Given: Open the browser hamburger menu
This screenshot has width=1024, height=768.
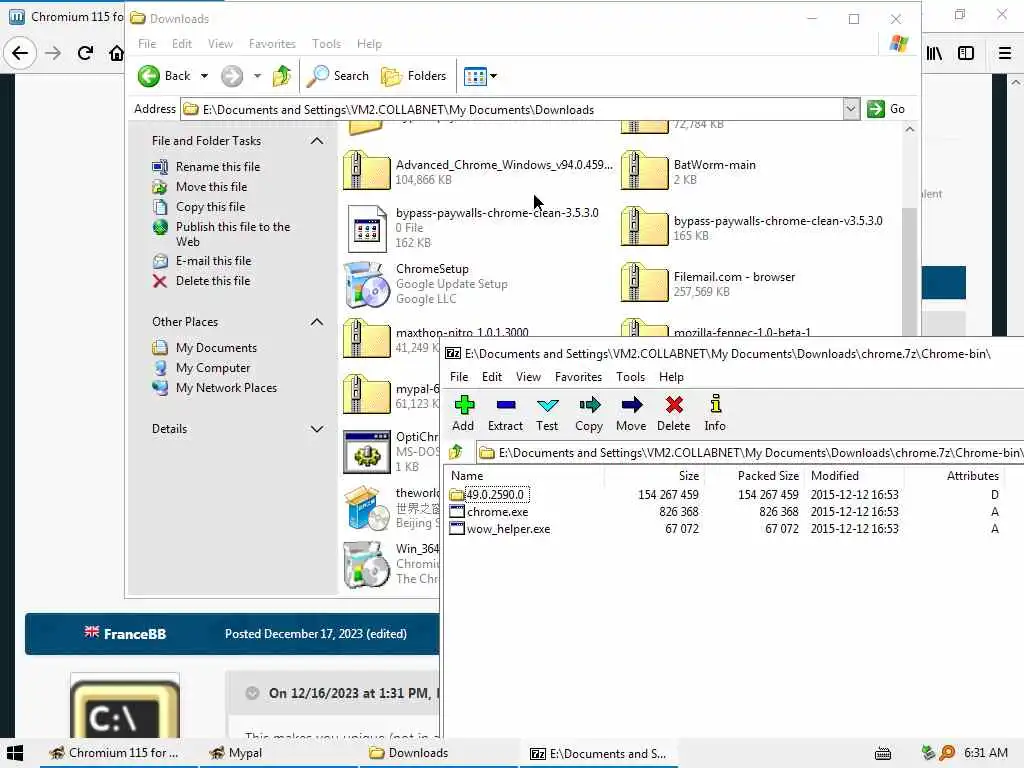Looking at the screenshot, I should click(1005, 54).
